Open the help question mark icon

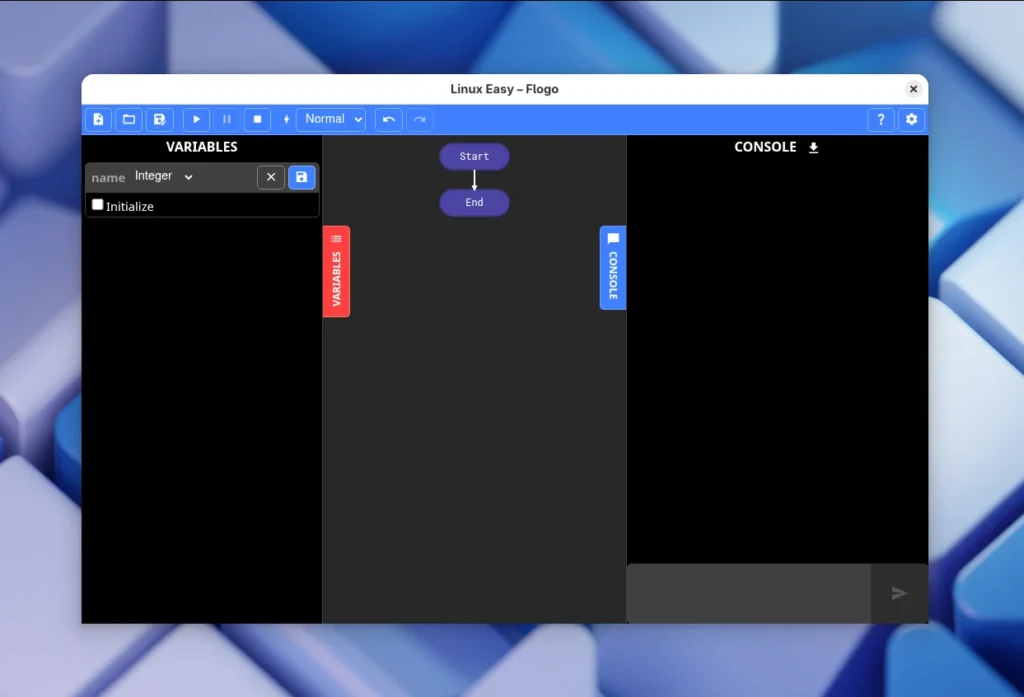880,119
